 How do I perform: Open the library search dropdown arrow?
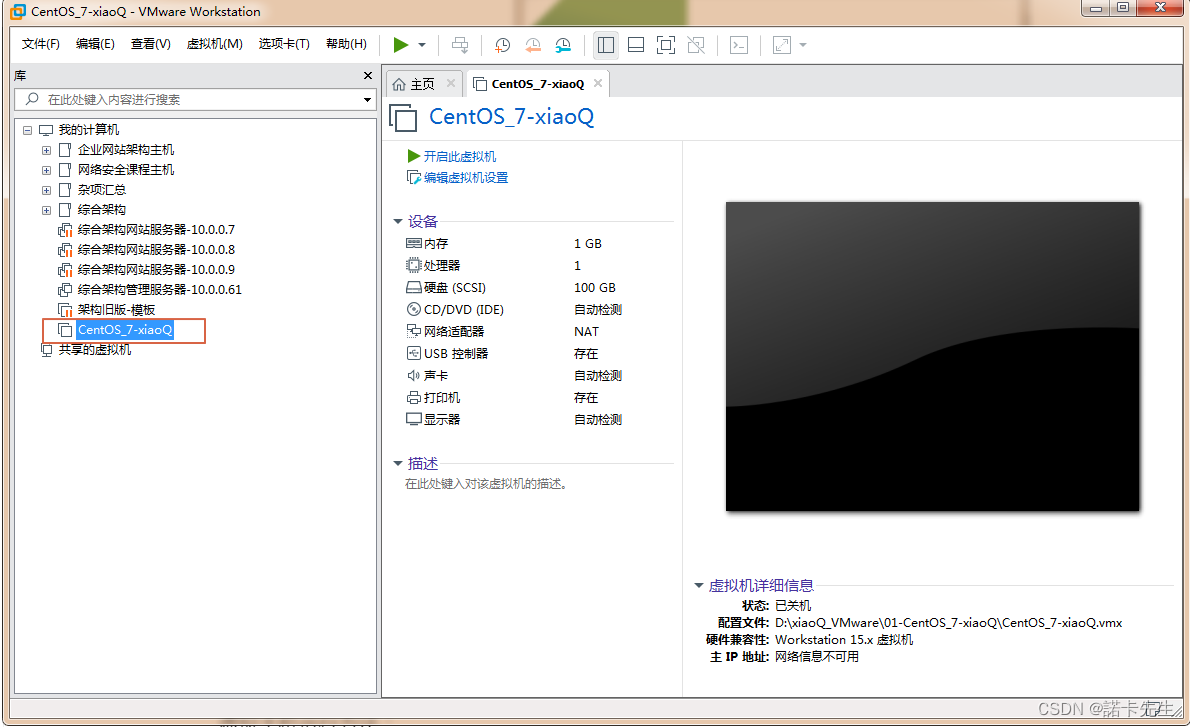click(x=367, y=99)
